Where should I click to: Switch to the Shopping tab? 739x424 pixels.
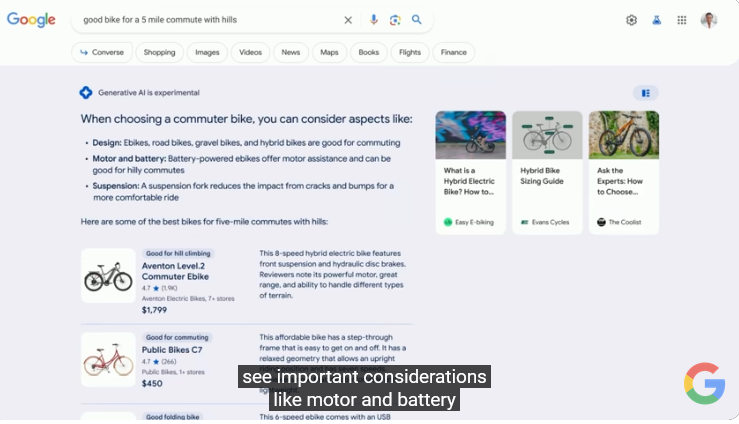159,52
